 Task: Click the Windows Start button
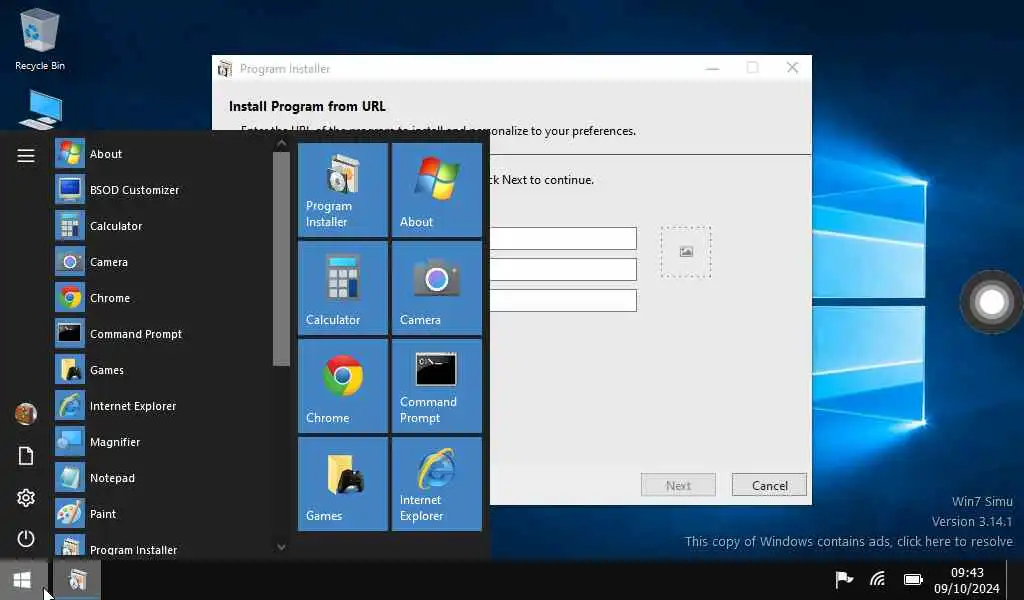(22, 580)
